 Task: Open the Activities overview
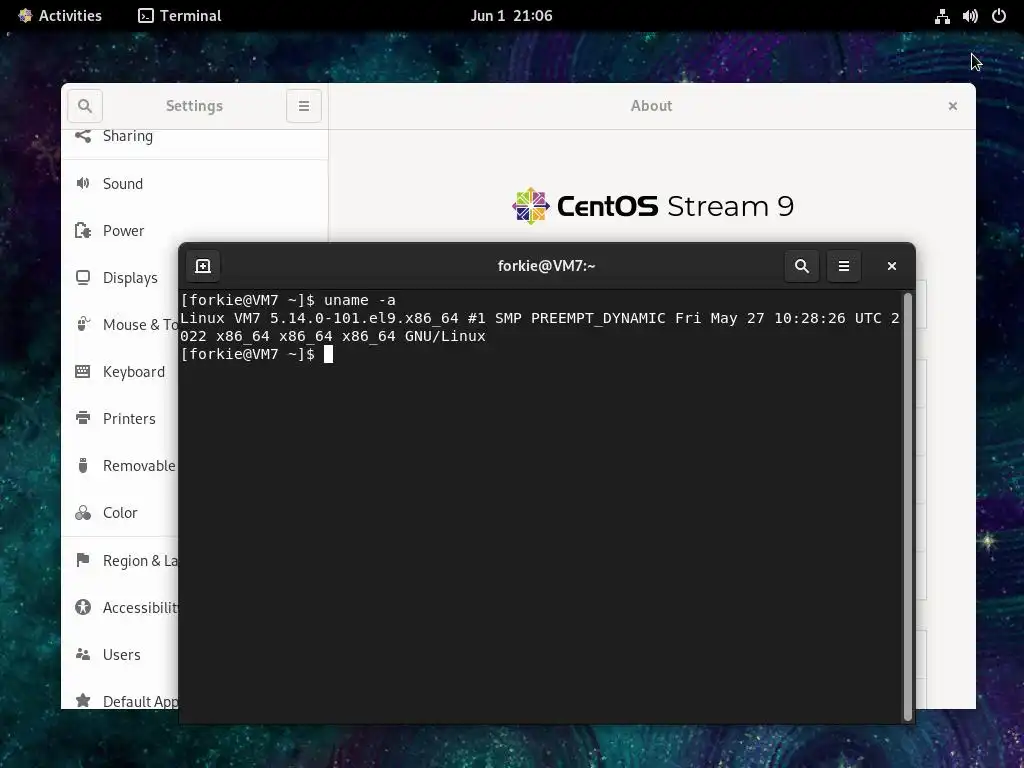pyautogui.click(x=60, y=16)
